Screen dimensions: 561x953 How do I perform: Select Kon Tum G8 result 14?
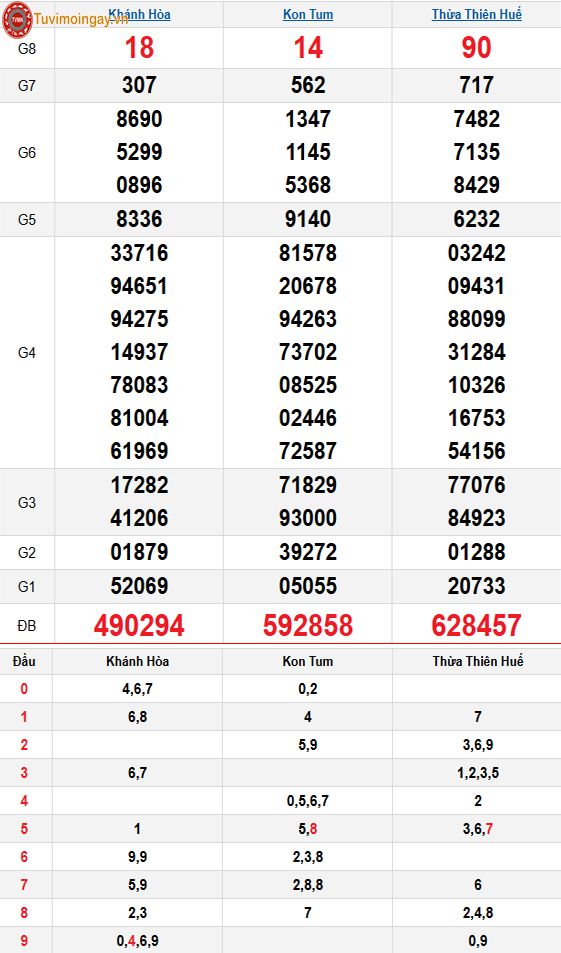(308, 48)
